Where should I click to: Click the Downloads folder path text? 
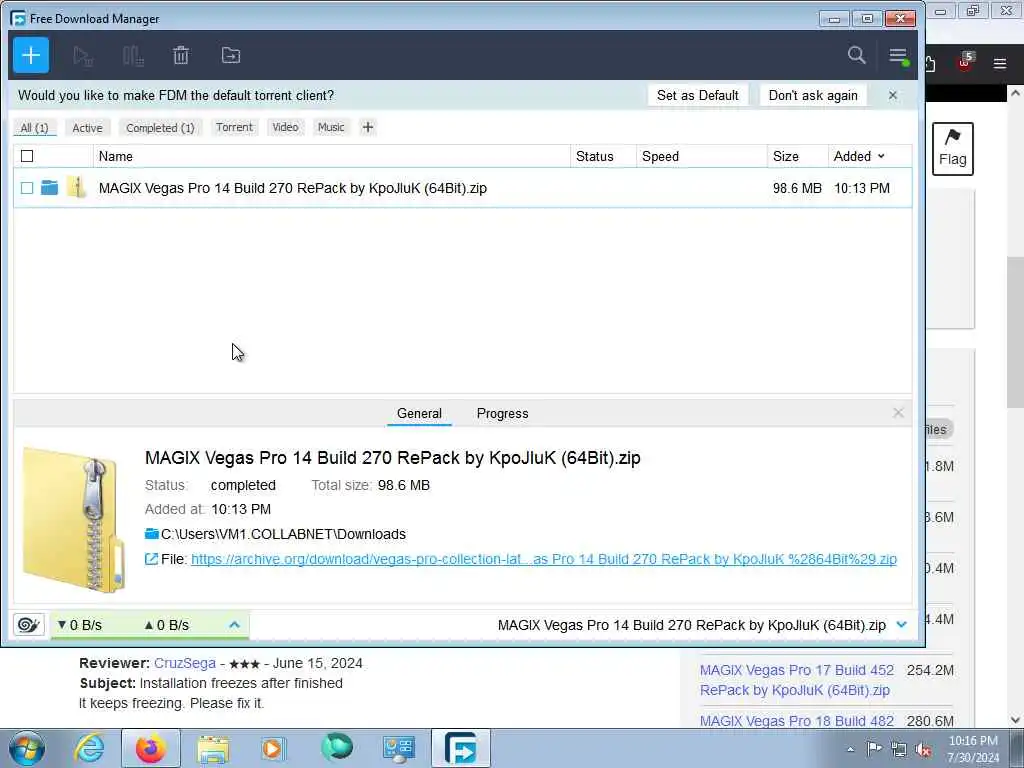[x=283, y=534]
